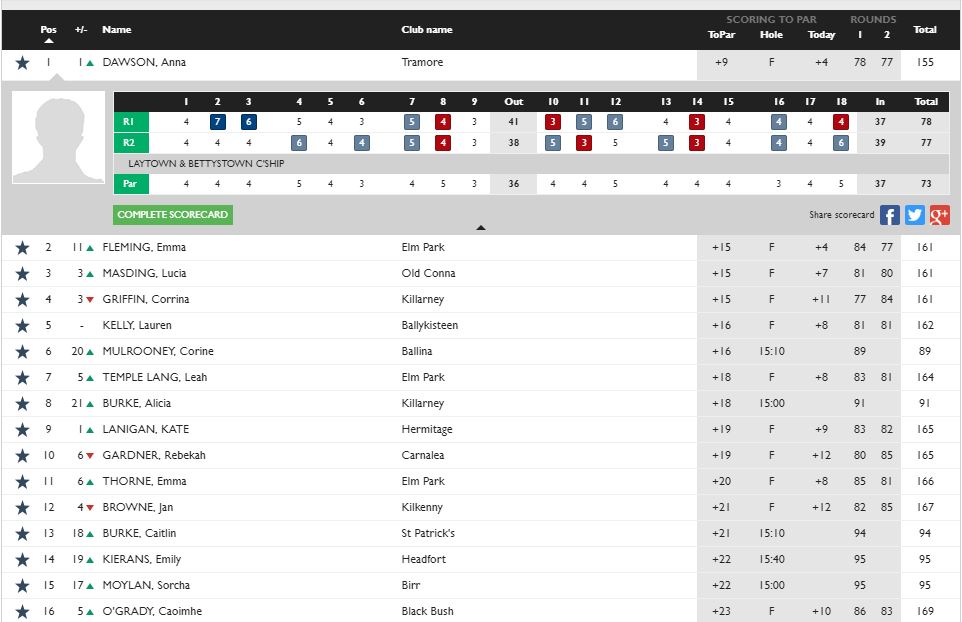Collapse the expanded scorecard panel arrow
The height and width of the screenshot is (622, 962).
pos(481,228)
